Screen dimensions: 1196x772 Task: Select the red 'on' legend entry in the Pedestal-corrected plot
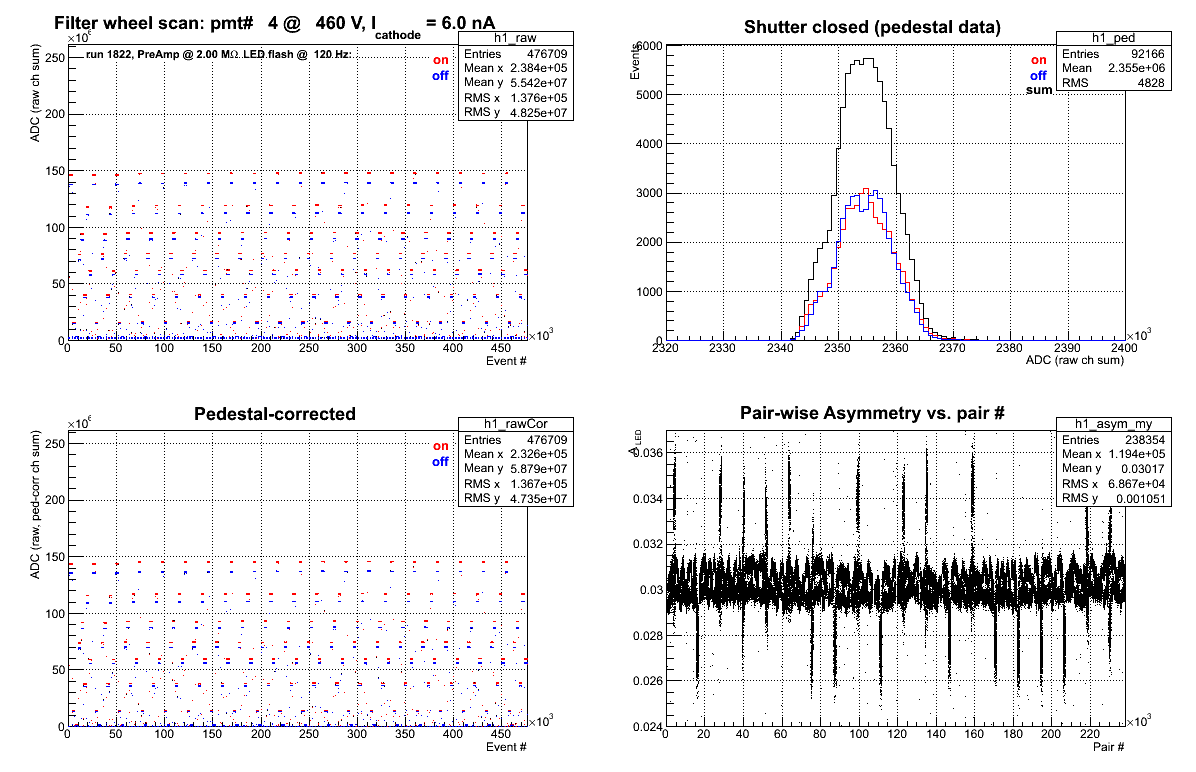441,446
